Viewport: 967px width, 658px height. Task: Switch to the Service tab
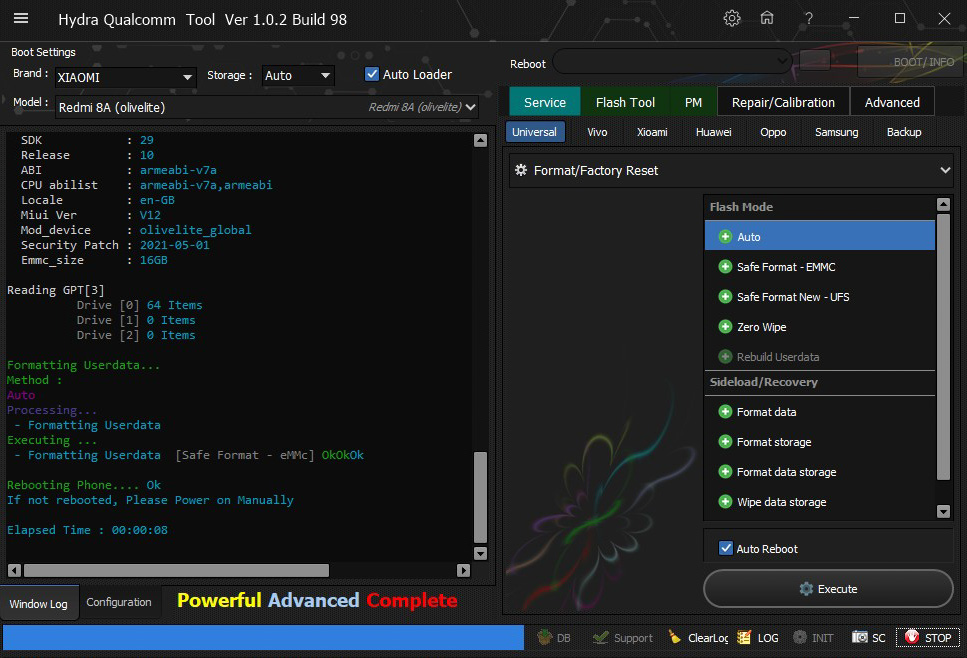coord(545,102)
